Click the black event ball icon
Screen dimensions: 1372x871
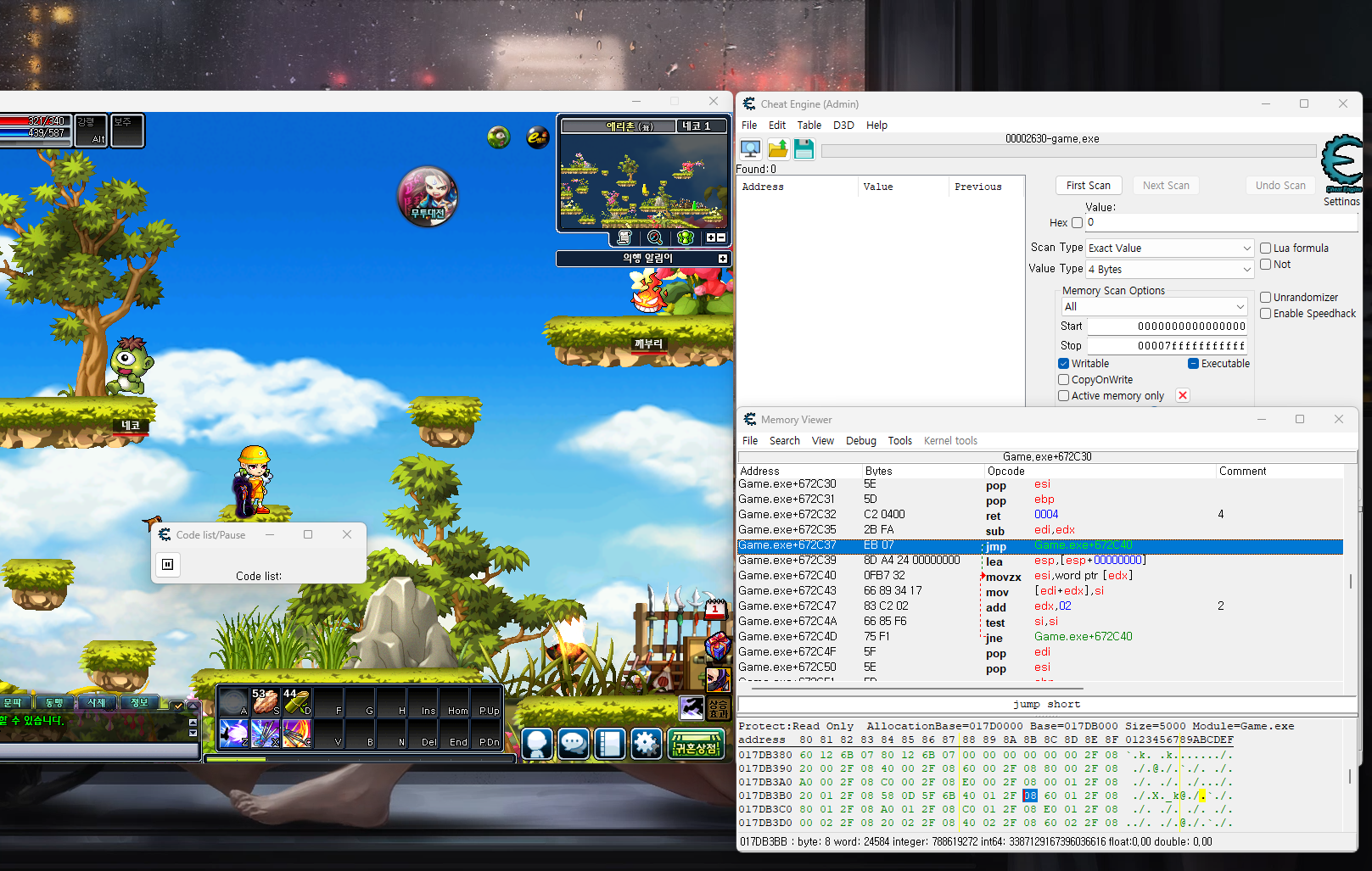point(538,137)
